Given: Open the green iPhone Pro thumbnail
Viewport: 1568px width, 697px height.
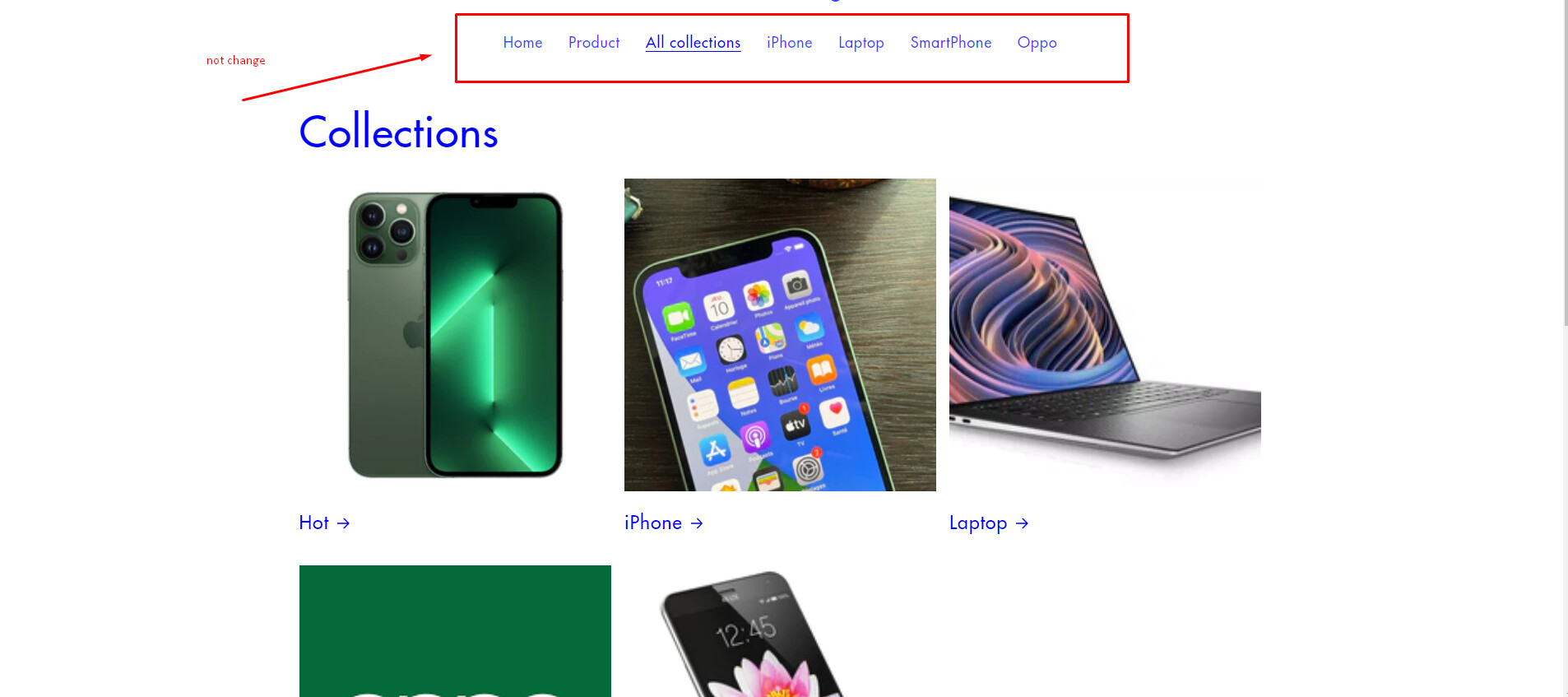Looking at the screenshot, I should [455, 335].
